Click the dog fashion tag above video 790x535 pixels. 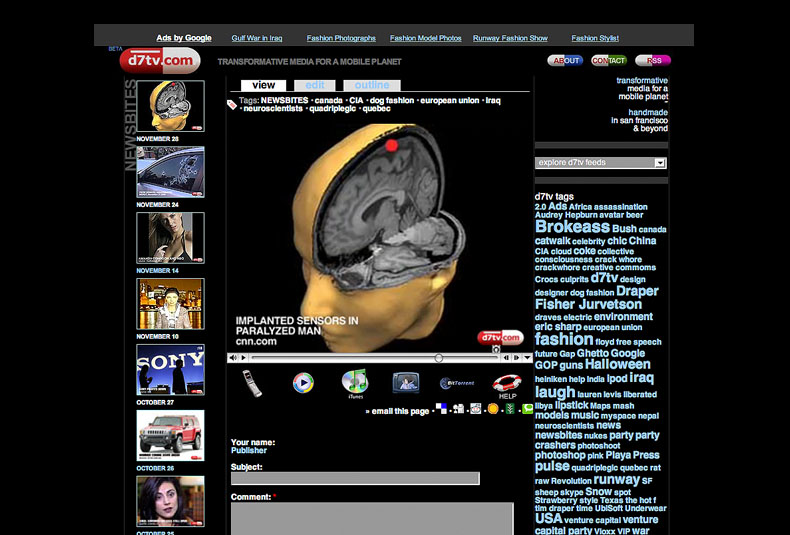click(x=392, y=101)
